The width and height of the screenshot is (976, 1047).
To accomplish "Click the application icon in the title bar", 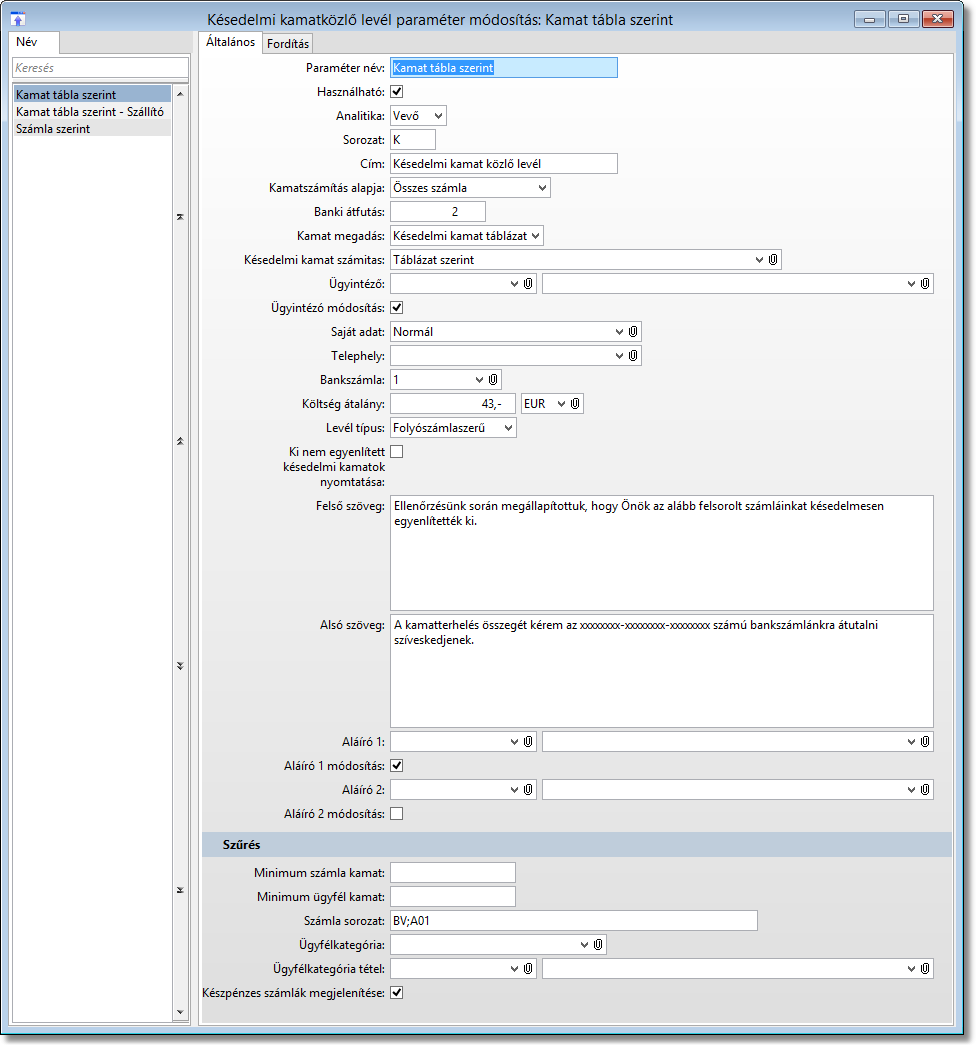I will pos(18,19).
